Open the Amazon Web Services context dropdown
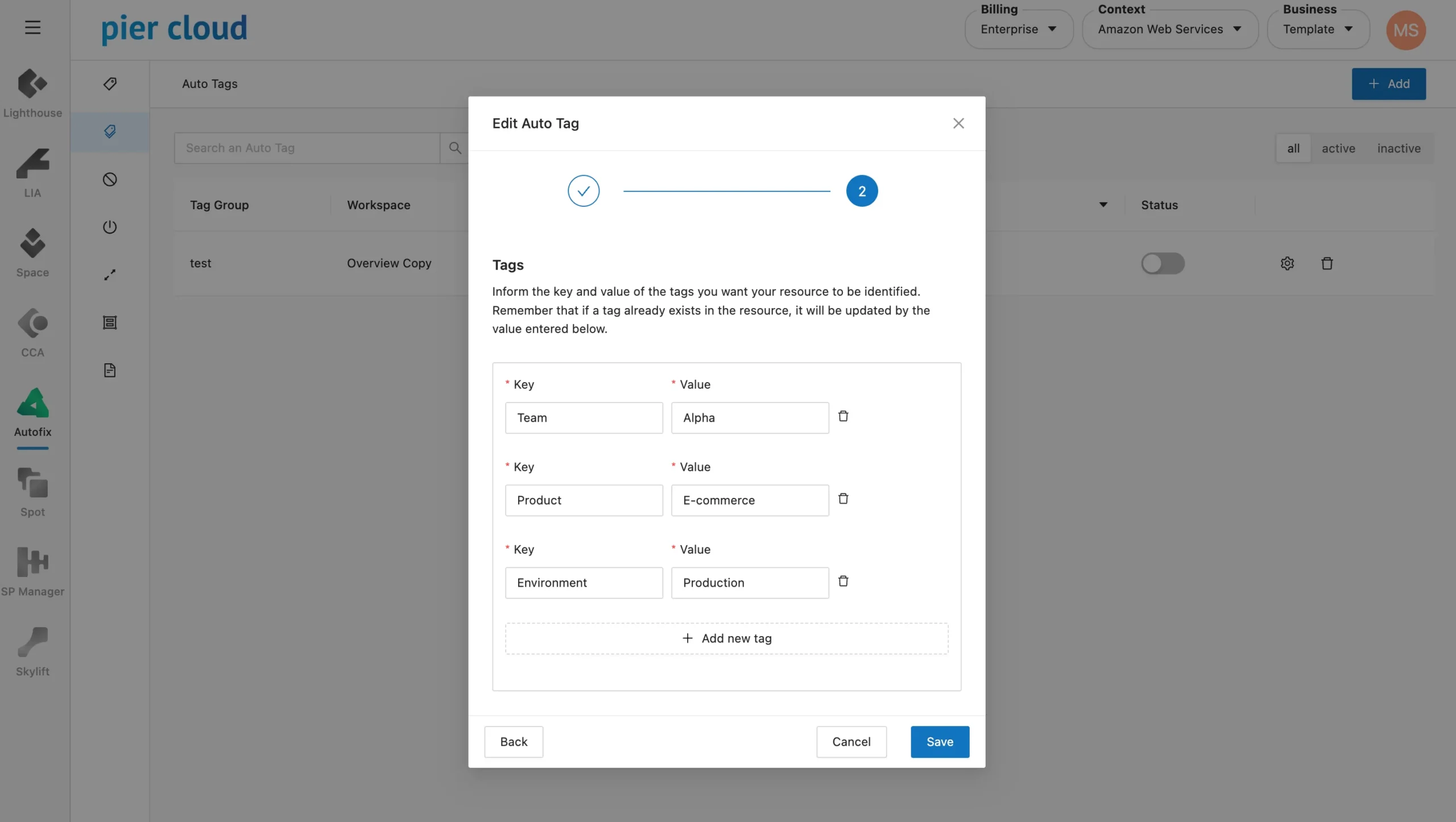The image size is (1456, 822). [x=1170, y=29]
